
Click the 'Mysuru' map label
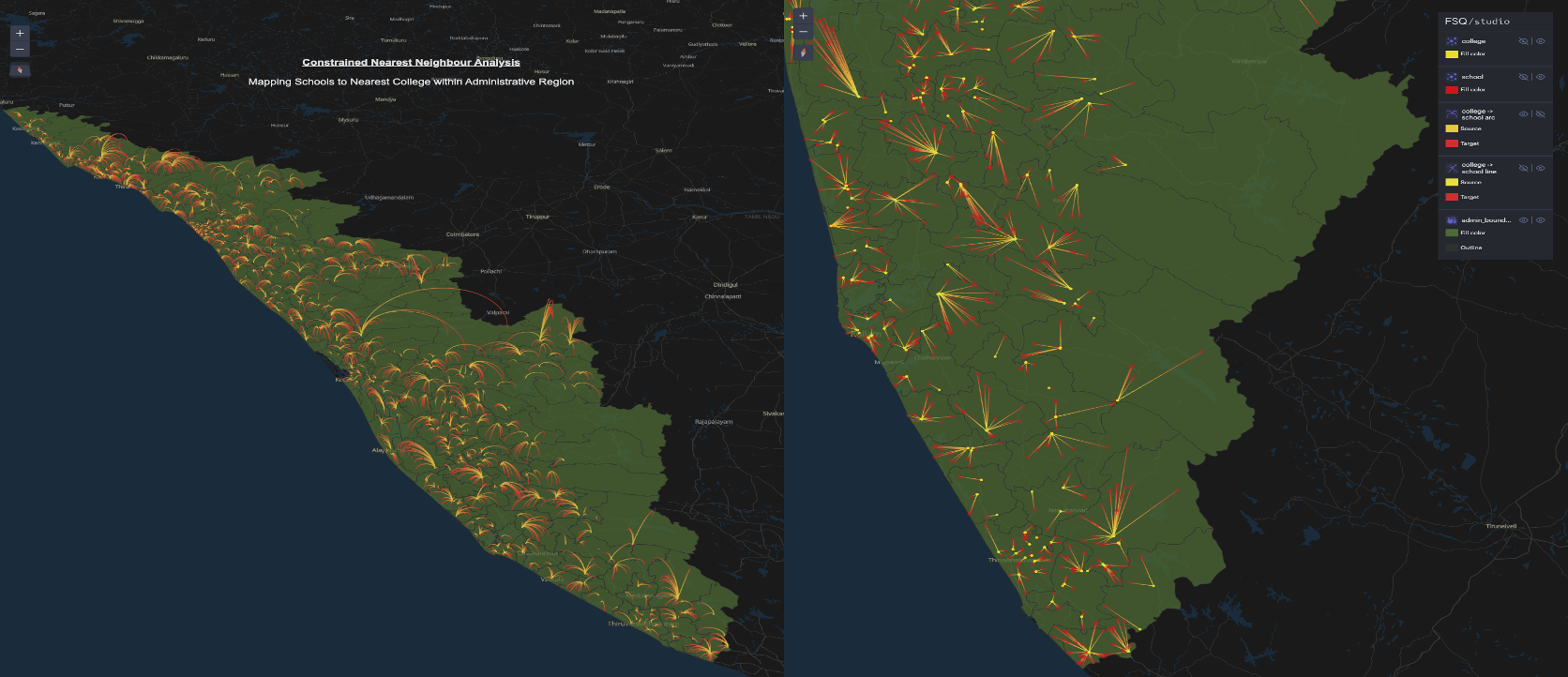pyautogui.click(x=348, y=120)
